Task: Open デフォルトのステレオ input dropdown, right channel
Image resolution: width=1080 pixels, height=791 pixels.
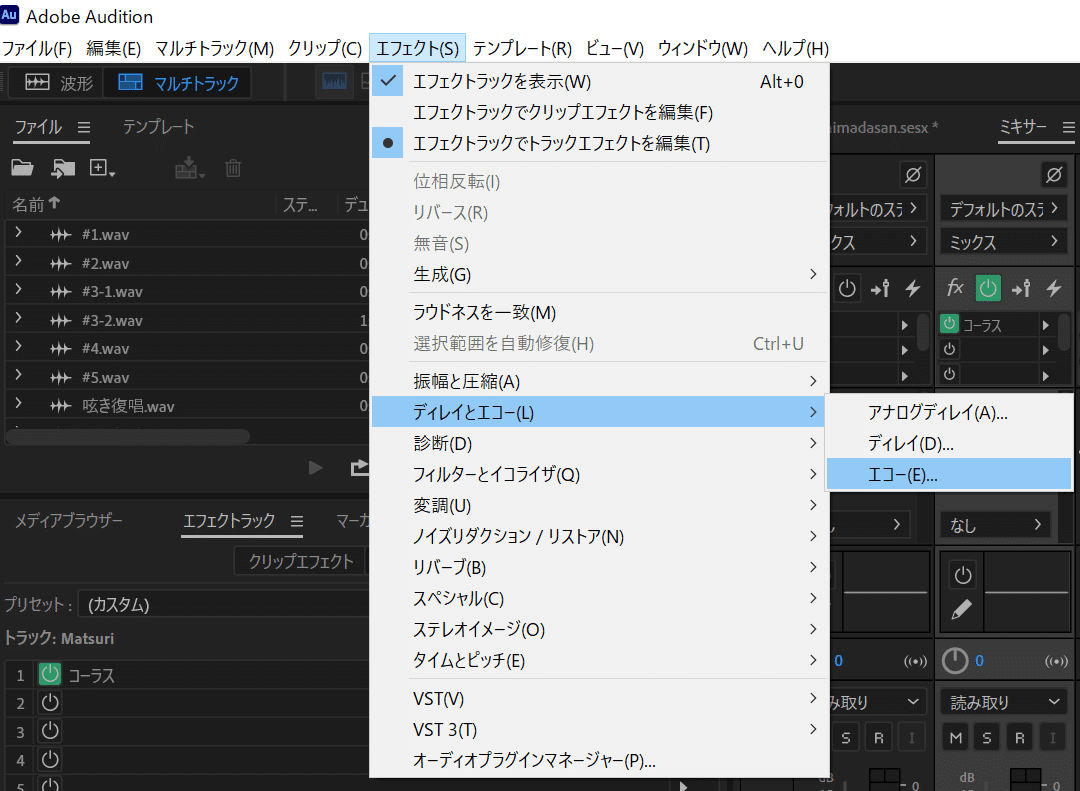Action: [1004, 209]
